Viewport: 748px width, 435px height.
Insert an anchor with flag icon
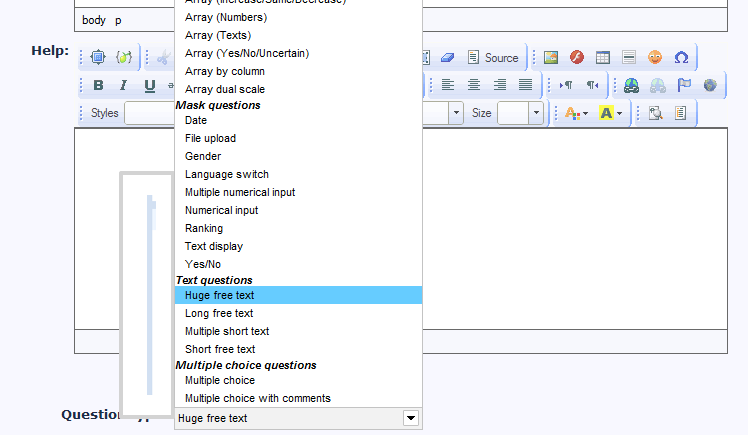point(684,85)
